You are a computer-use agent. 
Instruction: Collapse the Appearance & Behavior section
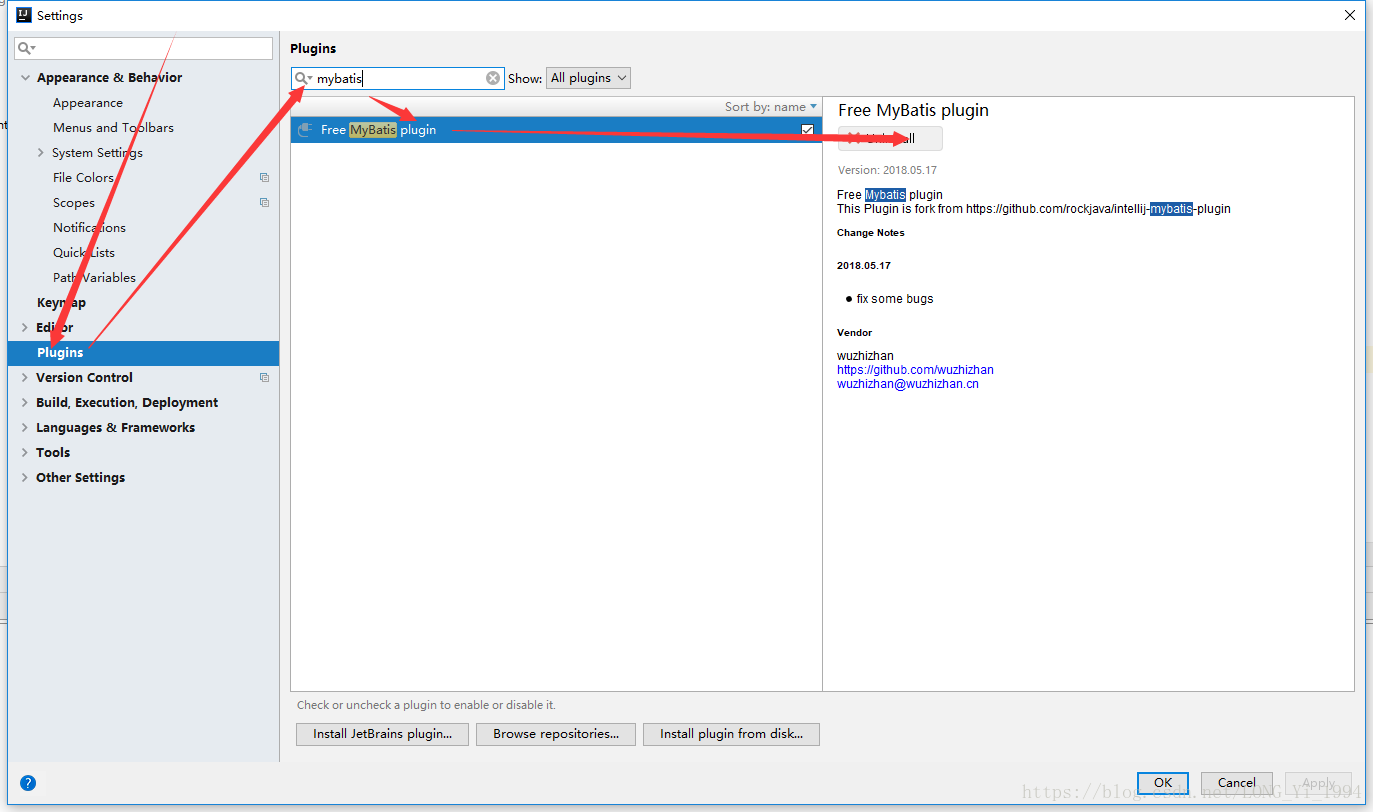click(24, 77)
